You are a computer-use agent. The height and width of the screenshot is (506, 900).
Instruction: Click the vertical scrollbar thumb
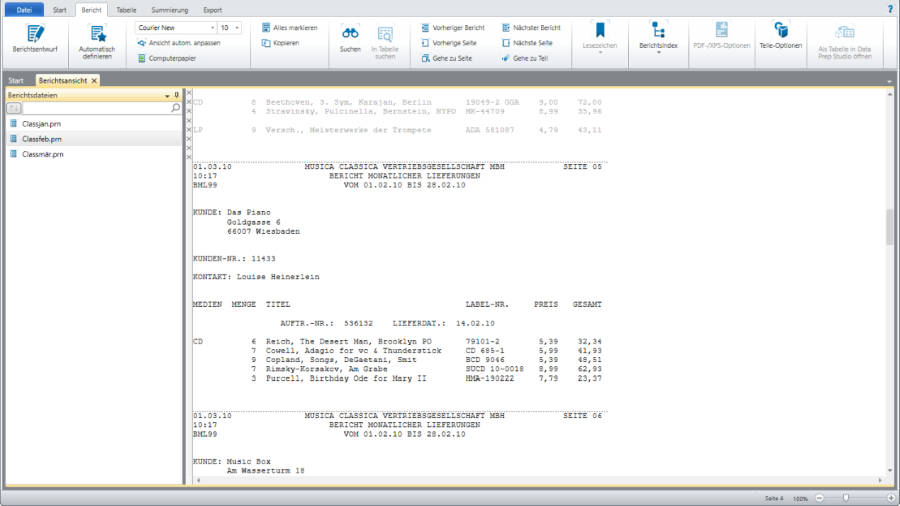click(890, 227)
